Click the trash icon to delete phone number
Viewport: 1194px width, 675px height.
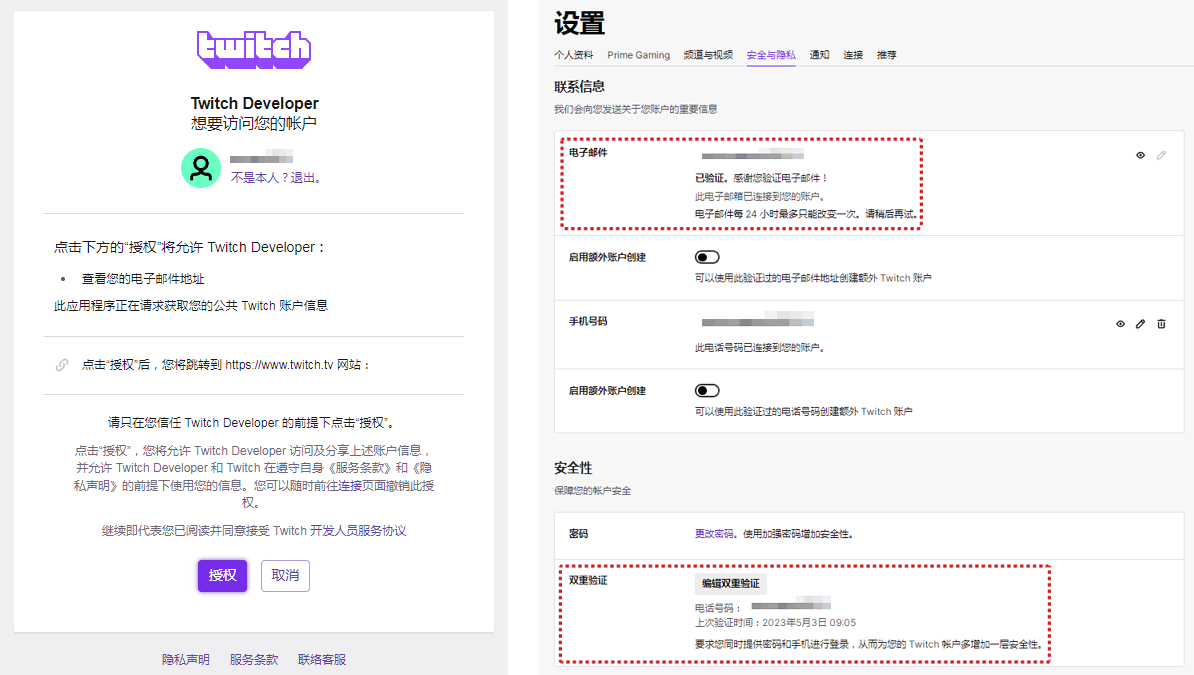click(x=1162, y=323)
